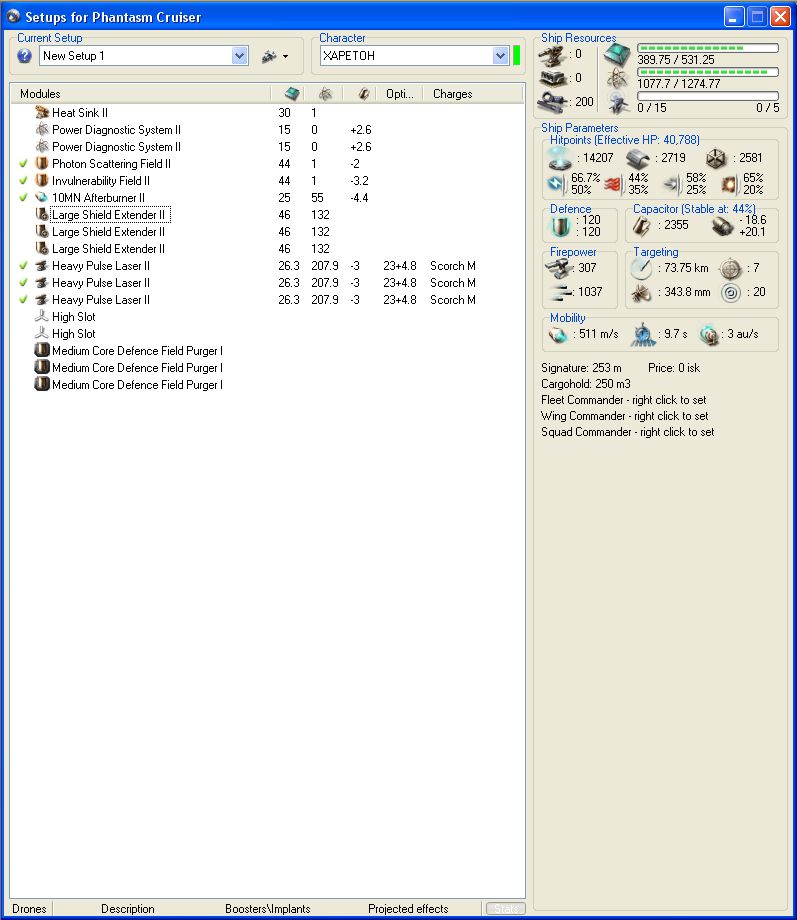Select the Heat Sink II module icon
Viewport: 797px width, 920px height.
(42, 112)
